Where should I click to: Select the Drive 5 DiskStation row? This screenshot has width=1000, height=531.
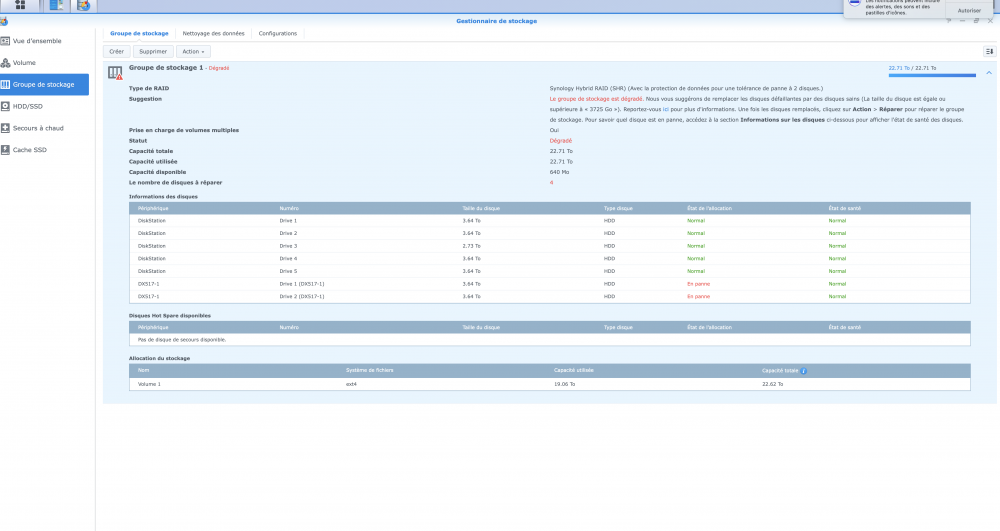[x=550, y=271]
